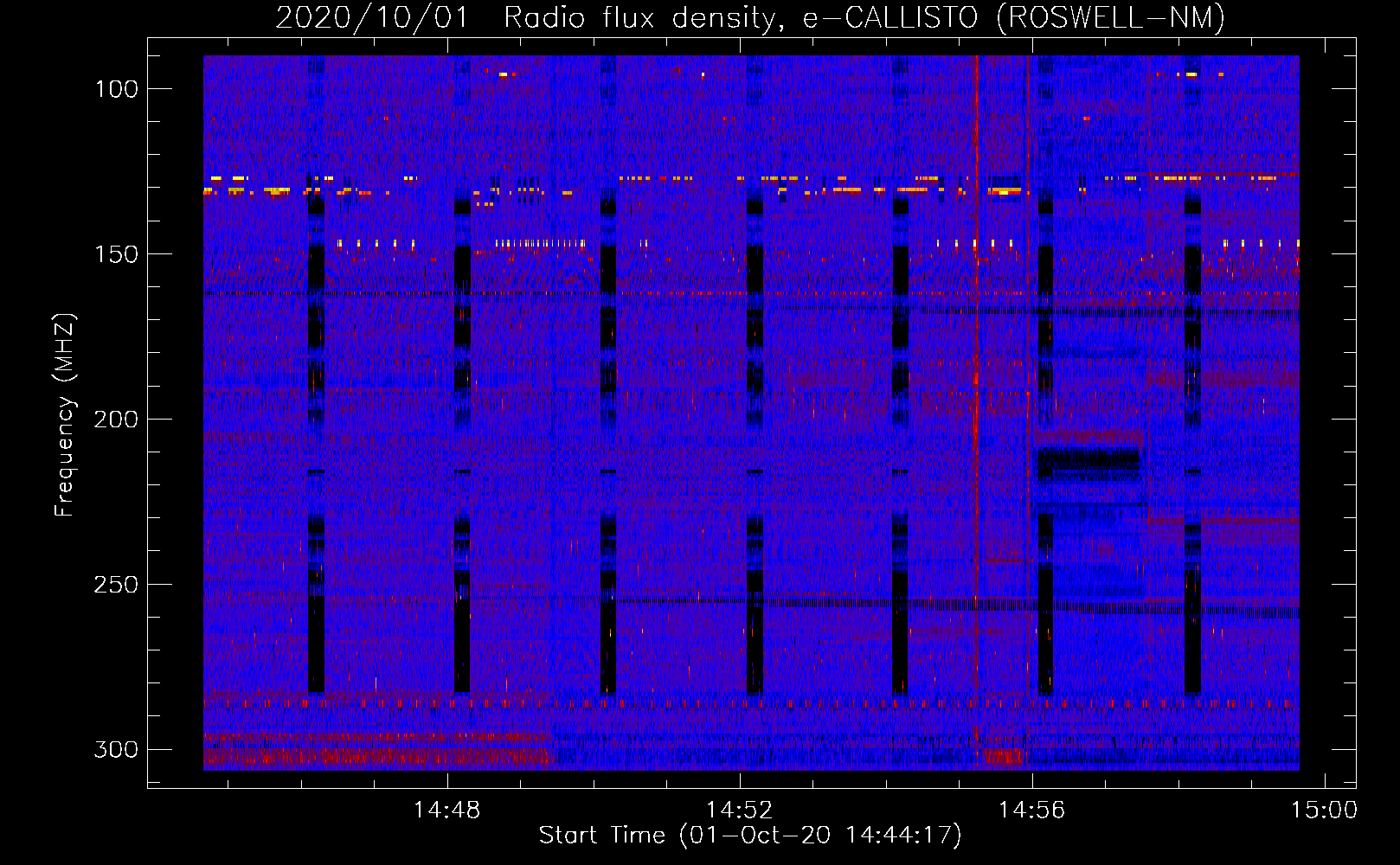Click the "Frequency (MHZ)" axis label
The width and height of the screenshot is (1400, 865).
pos(65,414)
